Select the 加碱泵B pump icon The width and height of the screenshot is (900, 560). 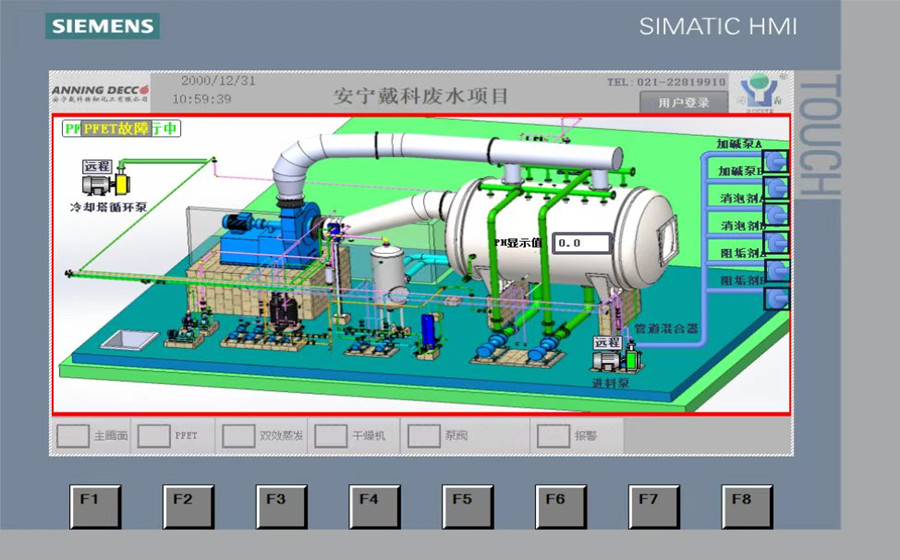pyautogui.click(x=777, y=187)
